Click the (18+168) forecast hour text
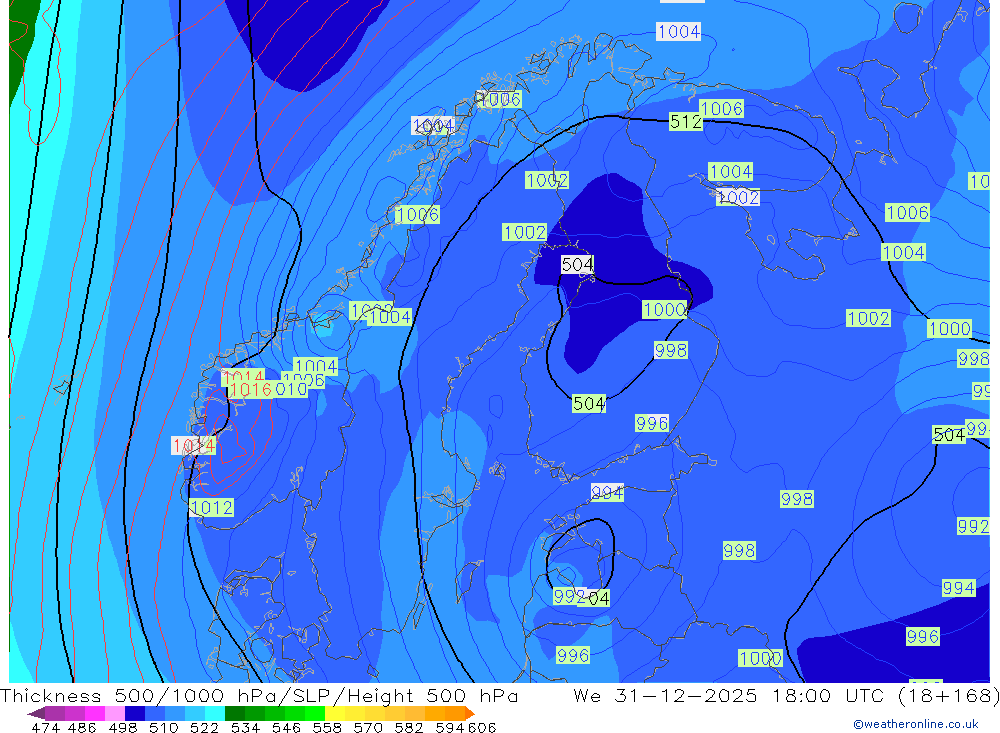Screen dimensions: 1000x733 pyautogui.click(x=948, y=695)
